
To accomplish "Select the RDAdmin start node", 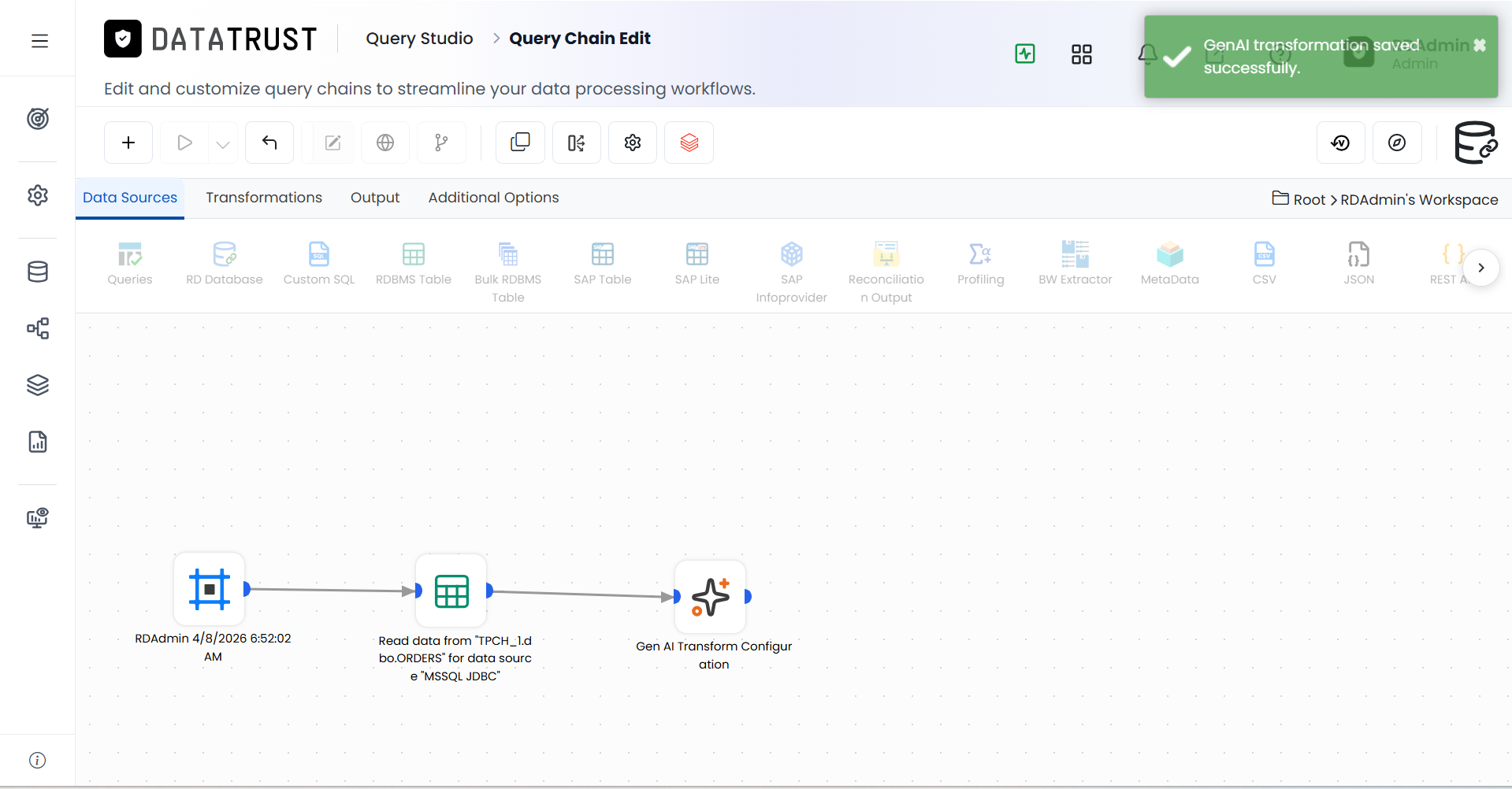I will pyautogui.click(x=210, y=589).
